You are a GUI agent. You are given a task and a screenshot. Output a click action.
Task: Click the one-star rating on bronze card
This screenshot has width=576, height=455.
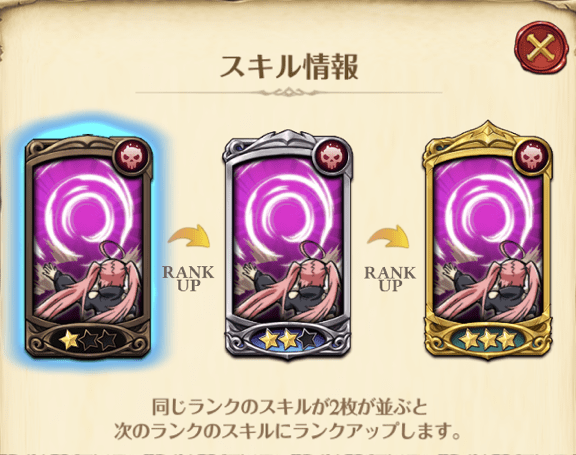88,340
